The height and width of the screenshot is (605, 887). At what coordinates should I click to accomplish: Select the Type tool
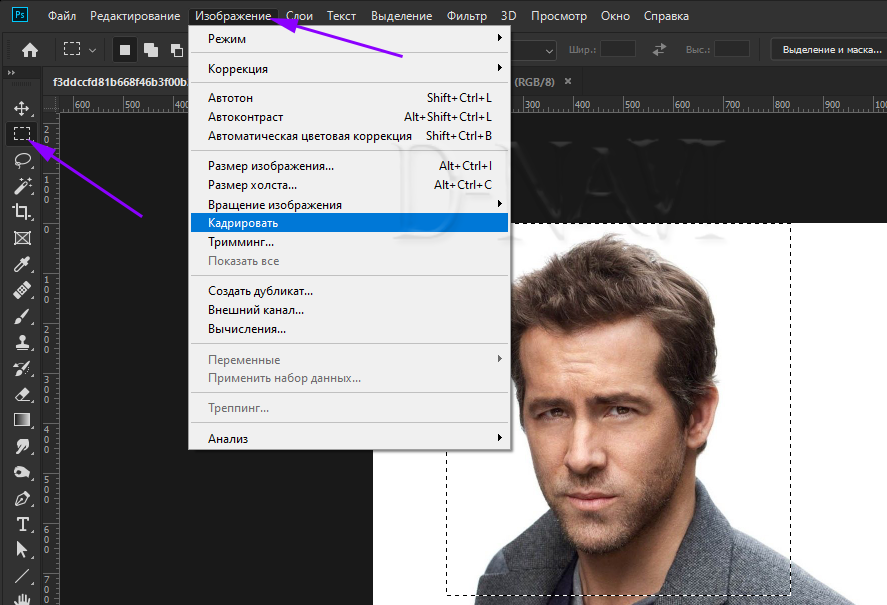coord(22,524)
